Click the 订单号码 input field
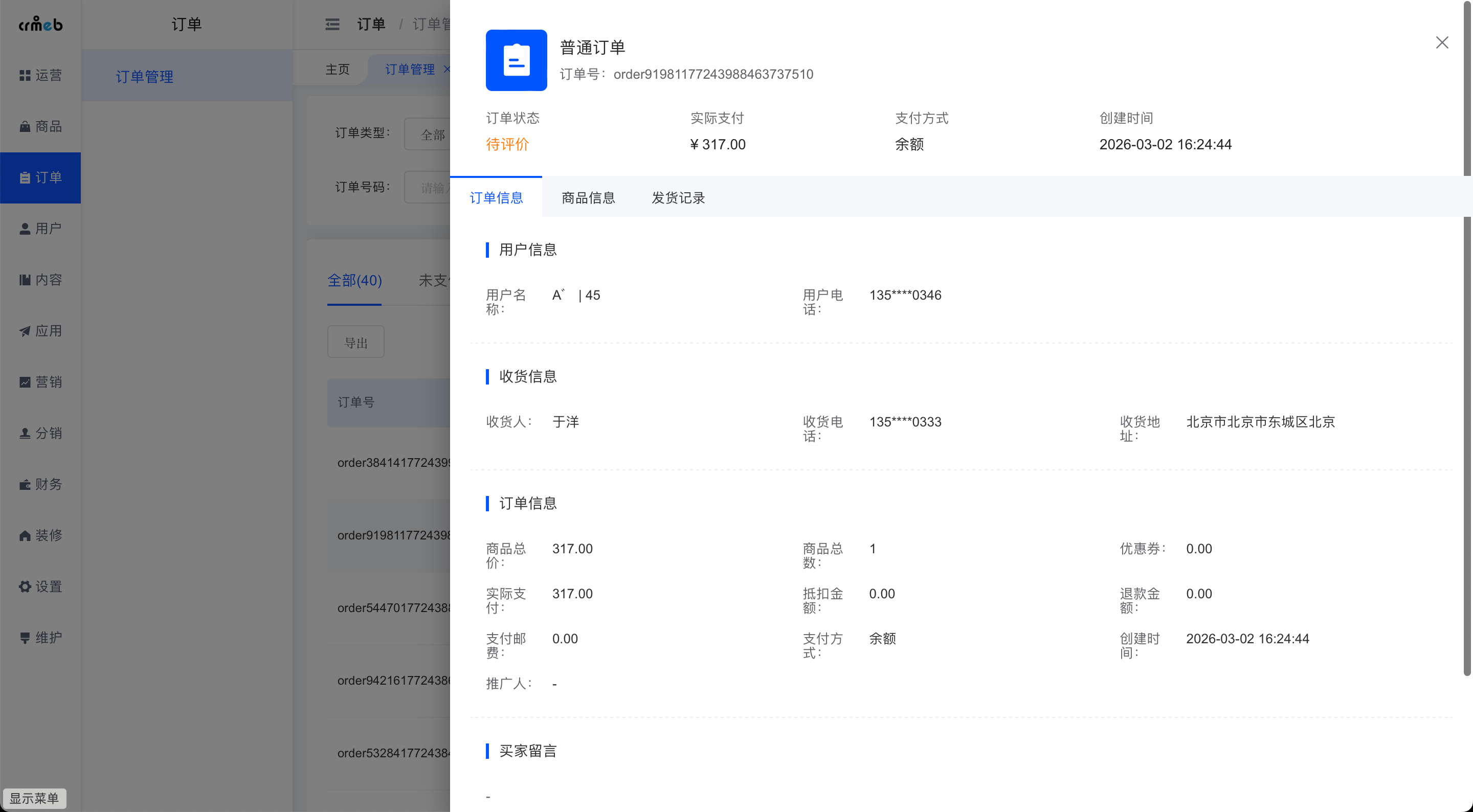The width and height of the screenshot is (1473, 812). [x=429, y=188]
